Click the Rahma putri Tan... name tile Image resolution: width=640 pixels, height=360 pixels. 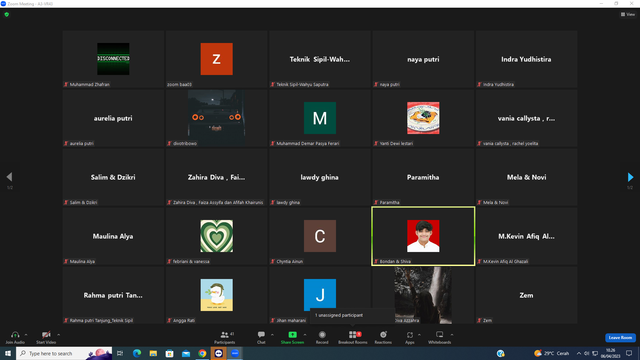point(113,295)
